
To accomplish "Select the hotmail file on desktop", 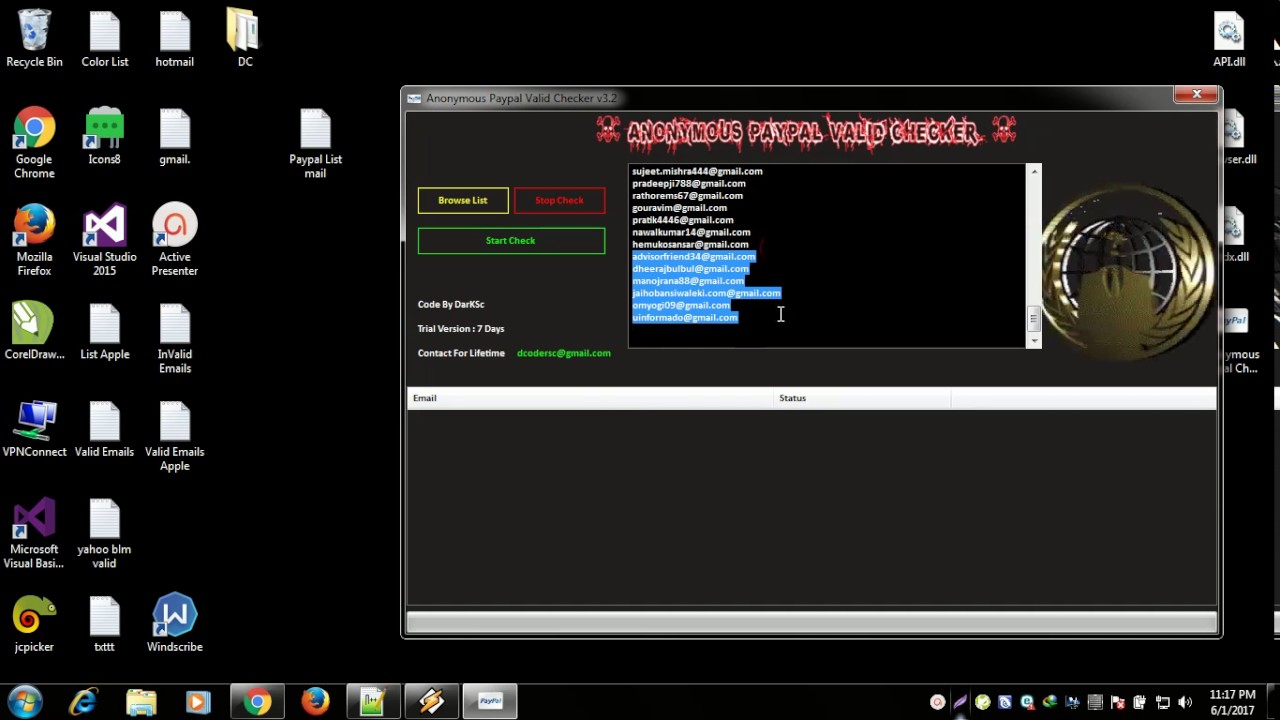I will (175, 40).
